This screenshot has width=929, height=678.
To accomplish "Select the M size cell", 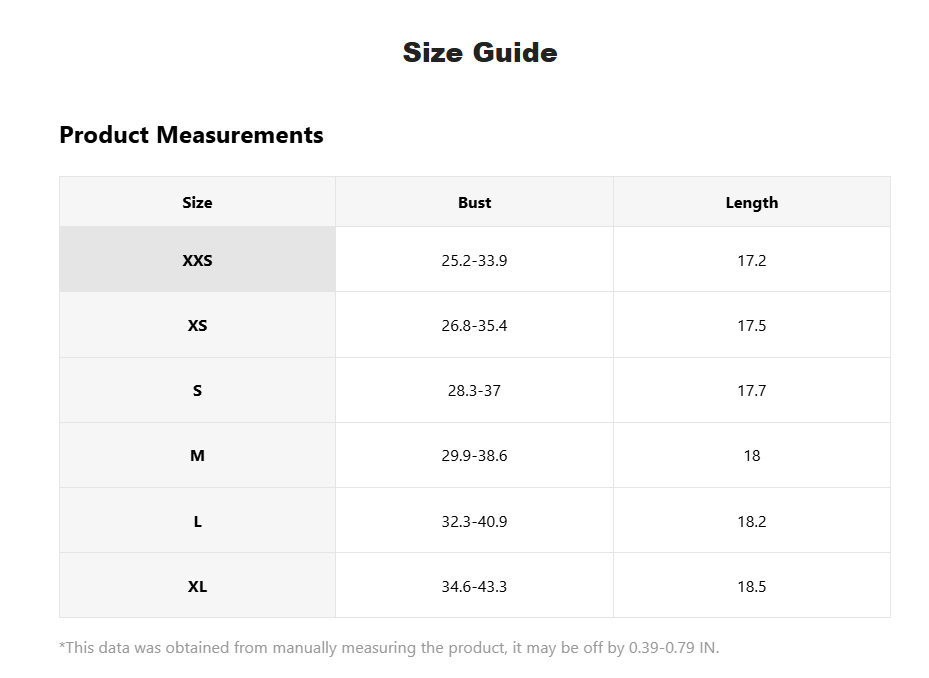I will pyautogui.click(x=197, y=455).
